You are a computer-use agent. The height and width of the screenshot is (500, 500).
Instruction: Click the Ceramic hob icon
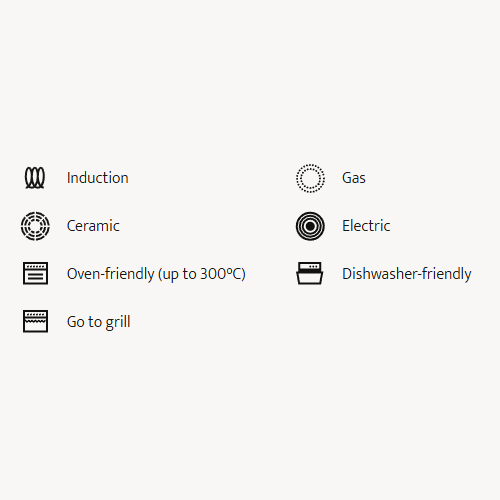tap(35, 226)
